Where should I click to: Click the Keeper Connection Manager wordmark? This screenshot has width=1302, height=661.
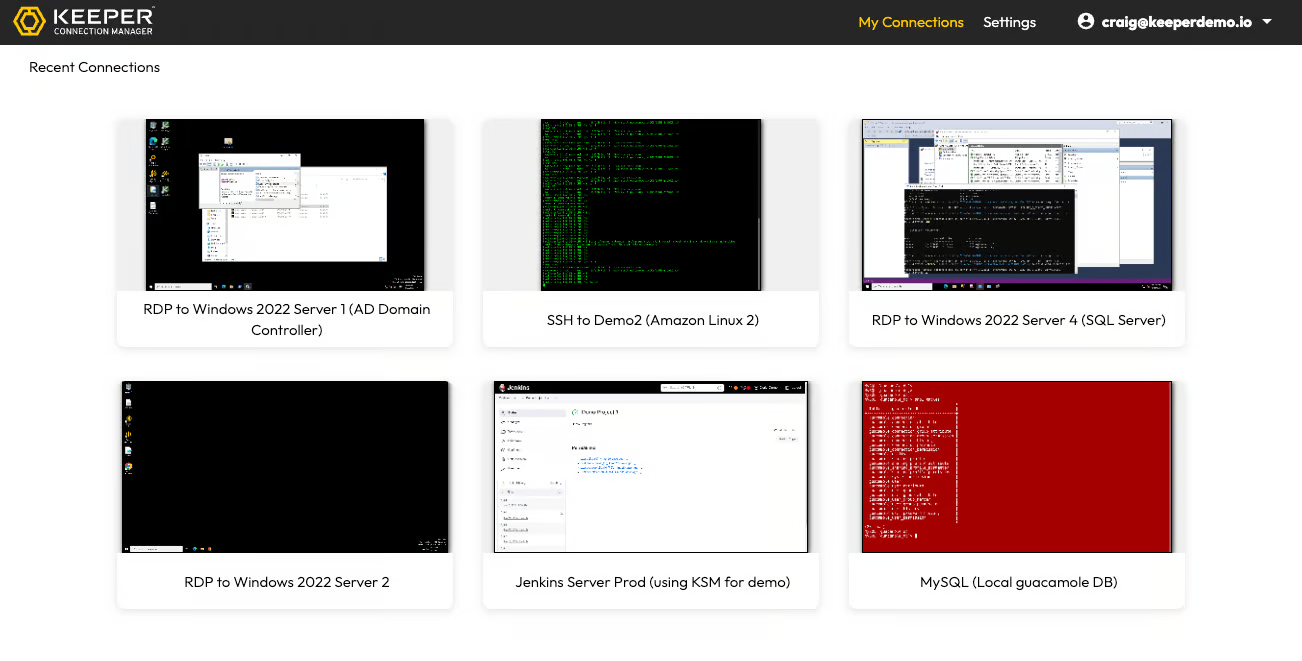(x=102, y=21)
